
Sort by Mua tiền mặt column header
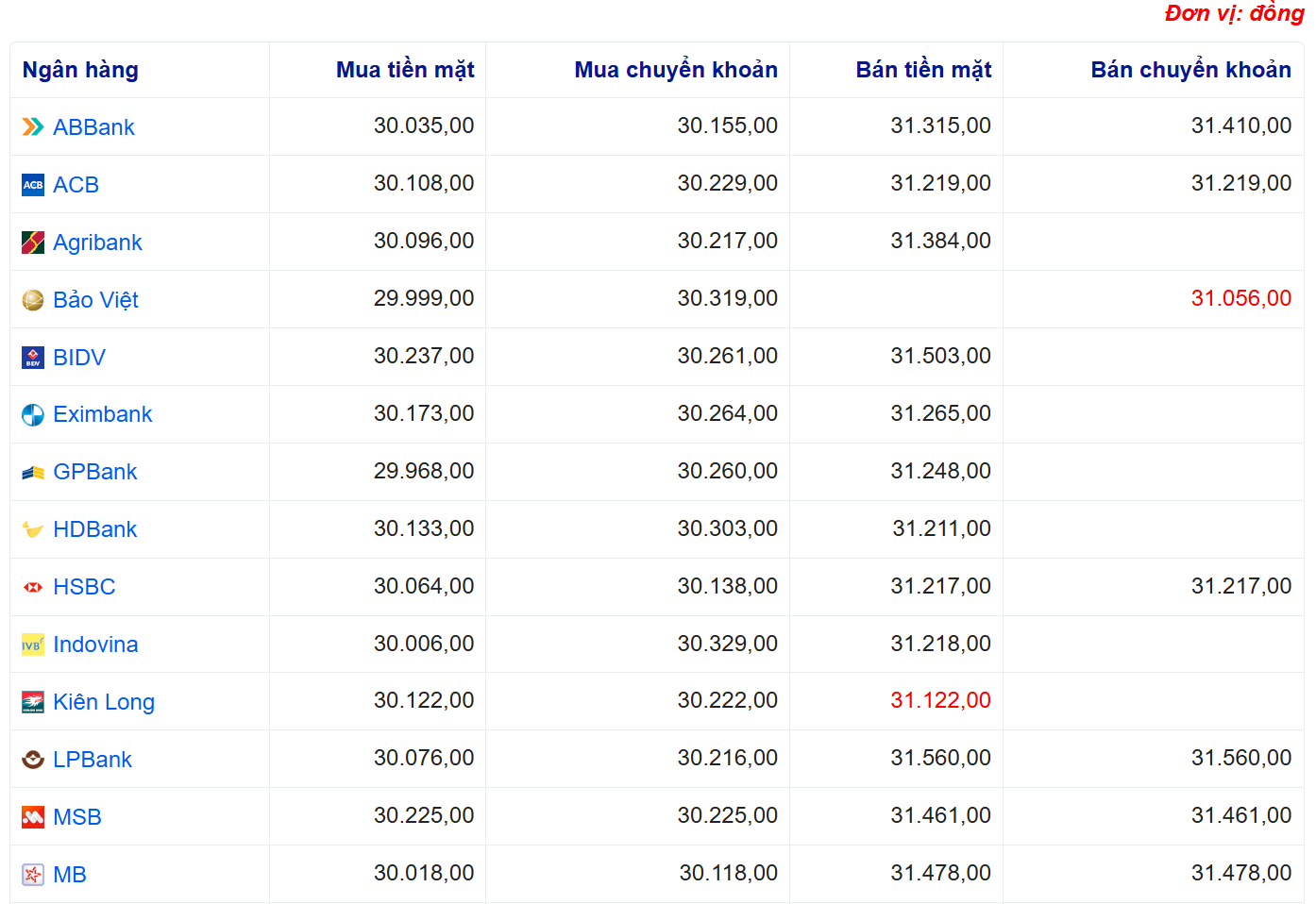(x=405, y=70)
